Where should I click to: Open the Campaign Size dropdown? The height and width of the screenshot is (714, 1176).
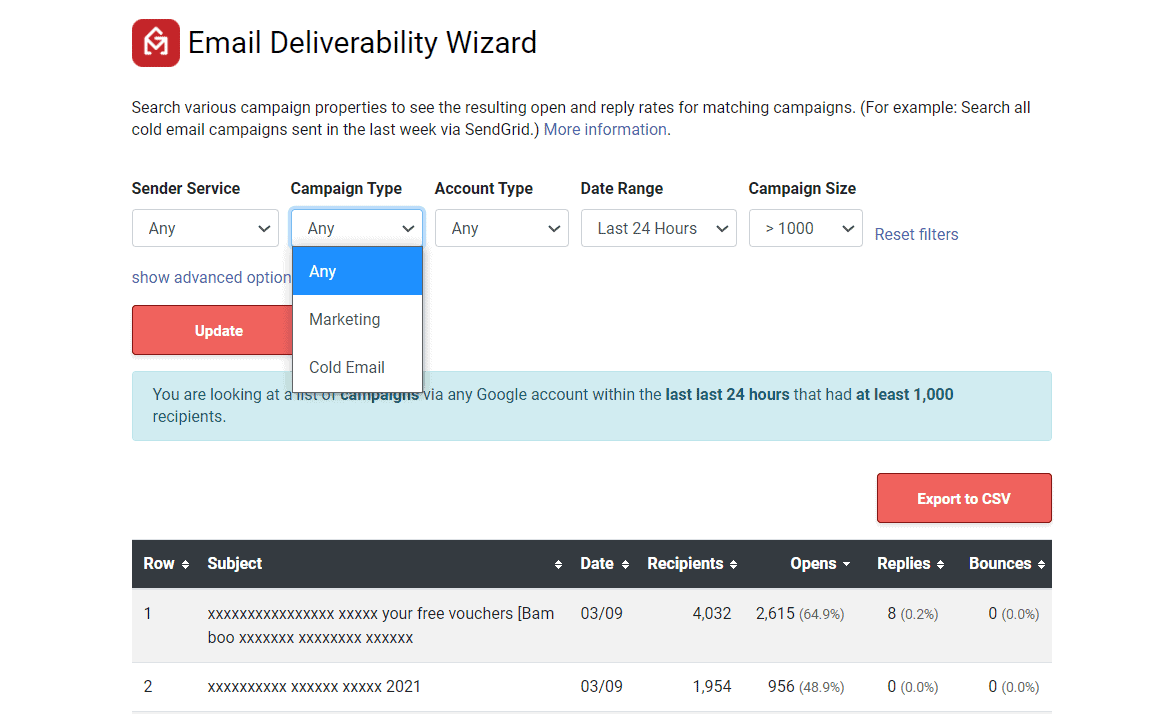click(805, 228)
